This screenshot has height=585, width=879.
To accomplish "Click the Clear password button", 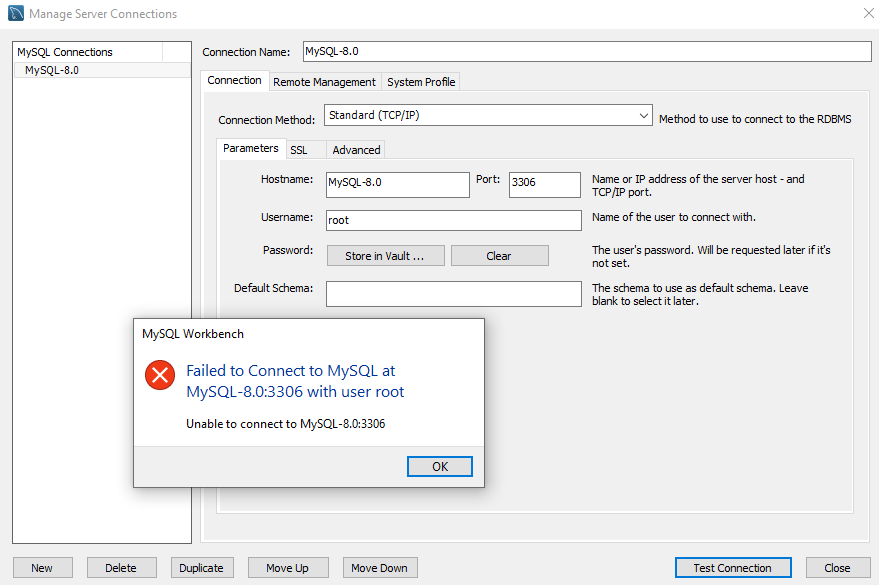I will (x=499, y=256).
